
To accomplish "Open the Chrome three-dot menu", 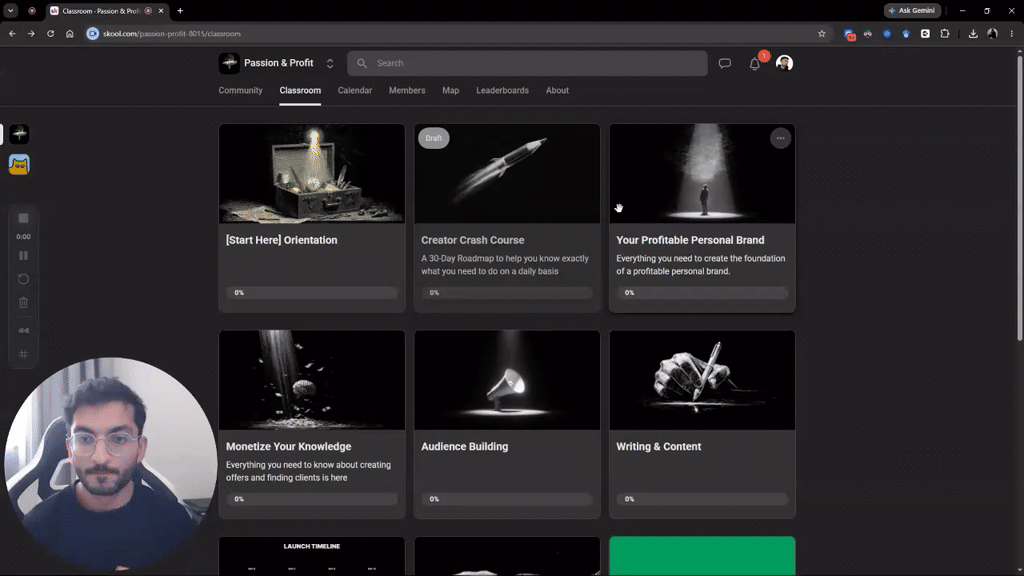I will pos(1012,34).
